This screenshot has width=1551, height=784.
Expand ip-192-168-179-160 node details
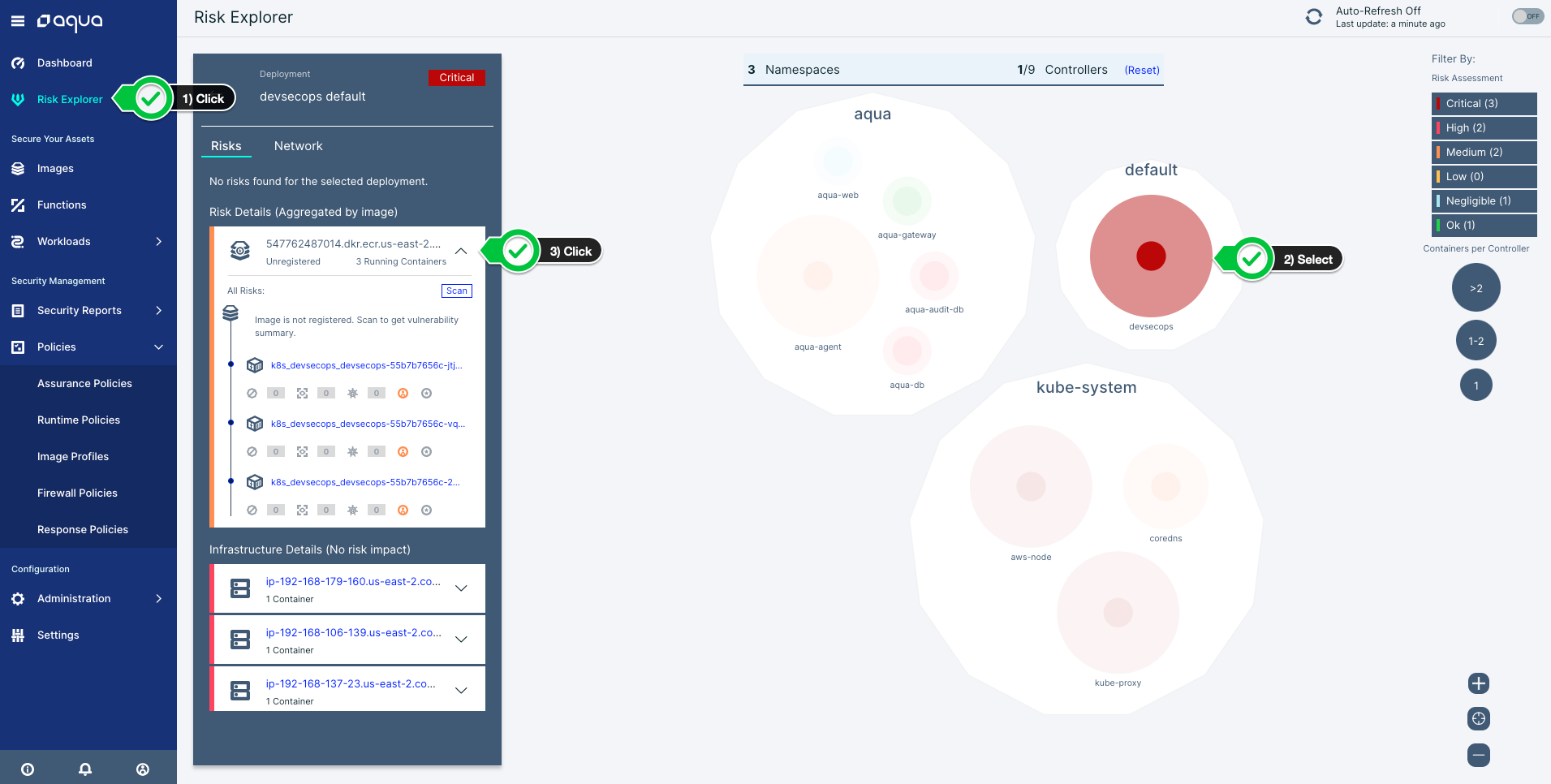coord(461,588)
